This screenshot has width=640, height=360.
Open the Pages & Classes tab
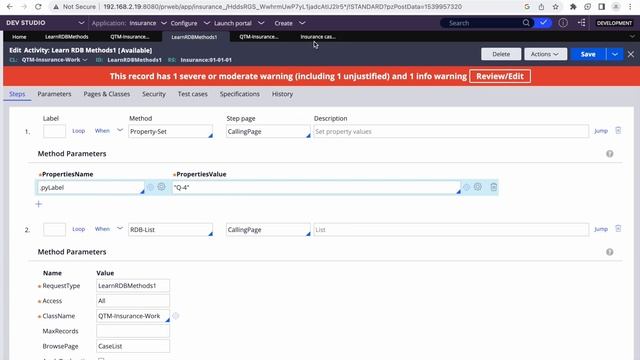point(107,94)
